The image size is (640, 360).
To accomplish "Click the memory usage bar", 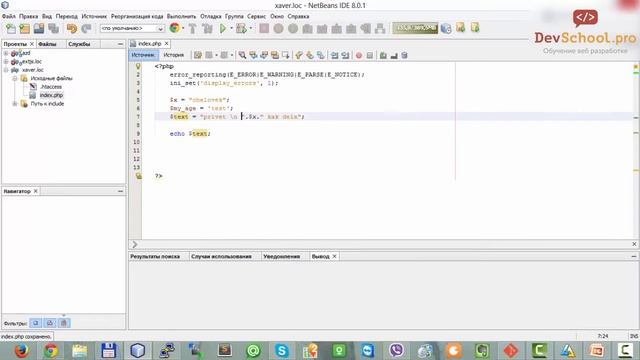I will point(415,28).
